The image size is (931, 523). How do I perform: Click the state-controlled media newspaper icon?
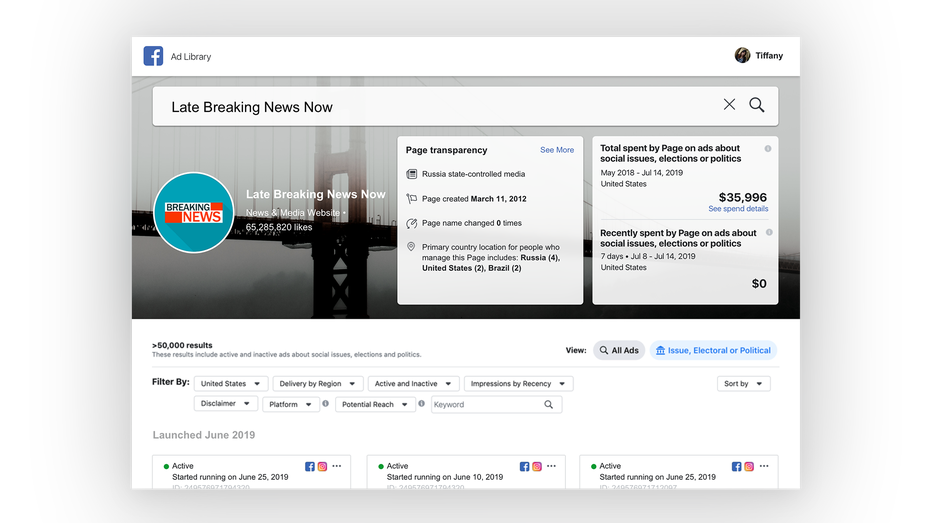pos(411,174)
